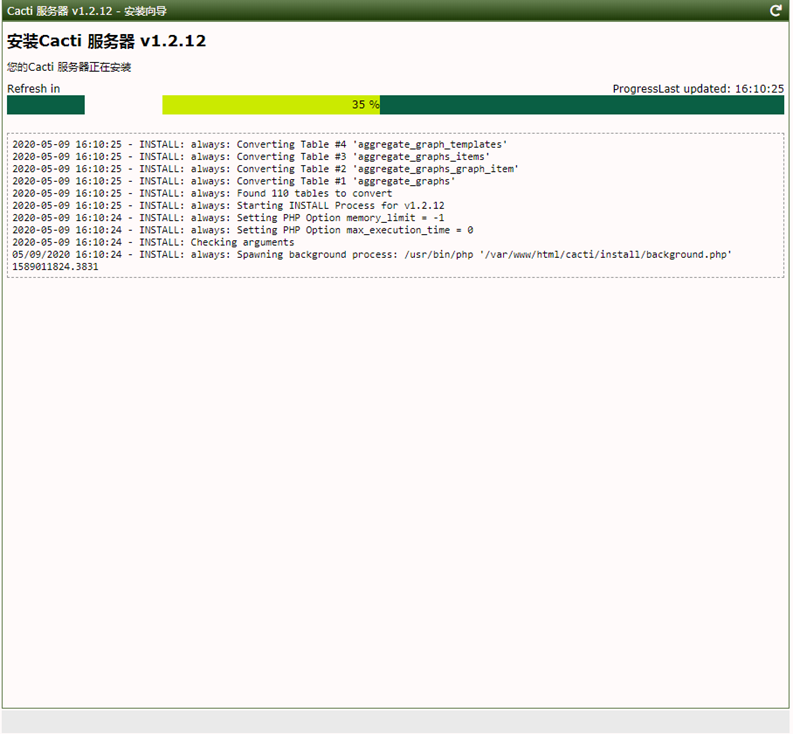Click the '1589011824.3831' timestamp line
This screenshot has height=734, width=793.
(x=55, y=267)
